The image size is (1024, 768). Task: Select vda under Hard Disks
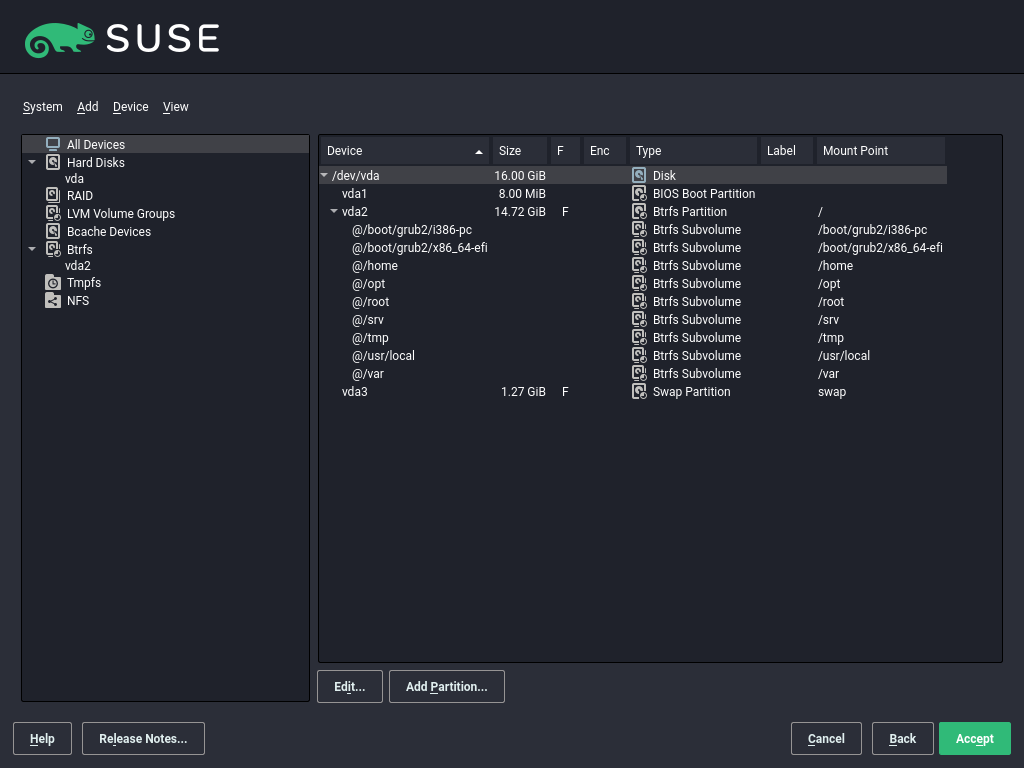point(74,179)
